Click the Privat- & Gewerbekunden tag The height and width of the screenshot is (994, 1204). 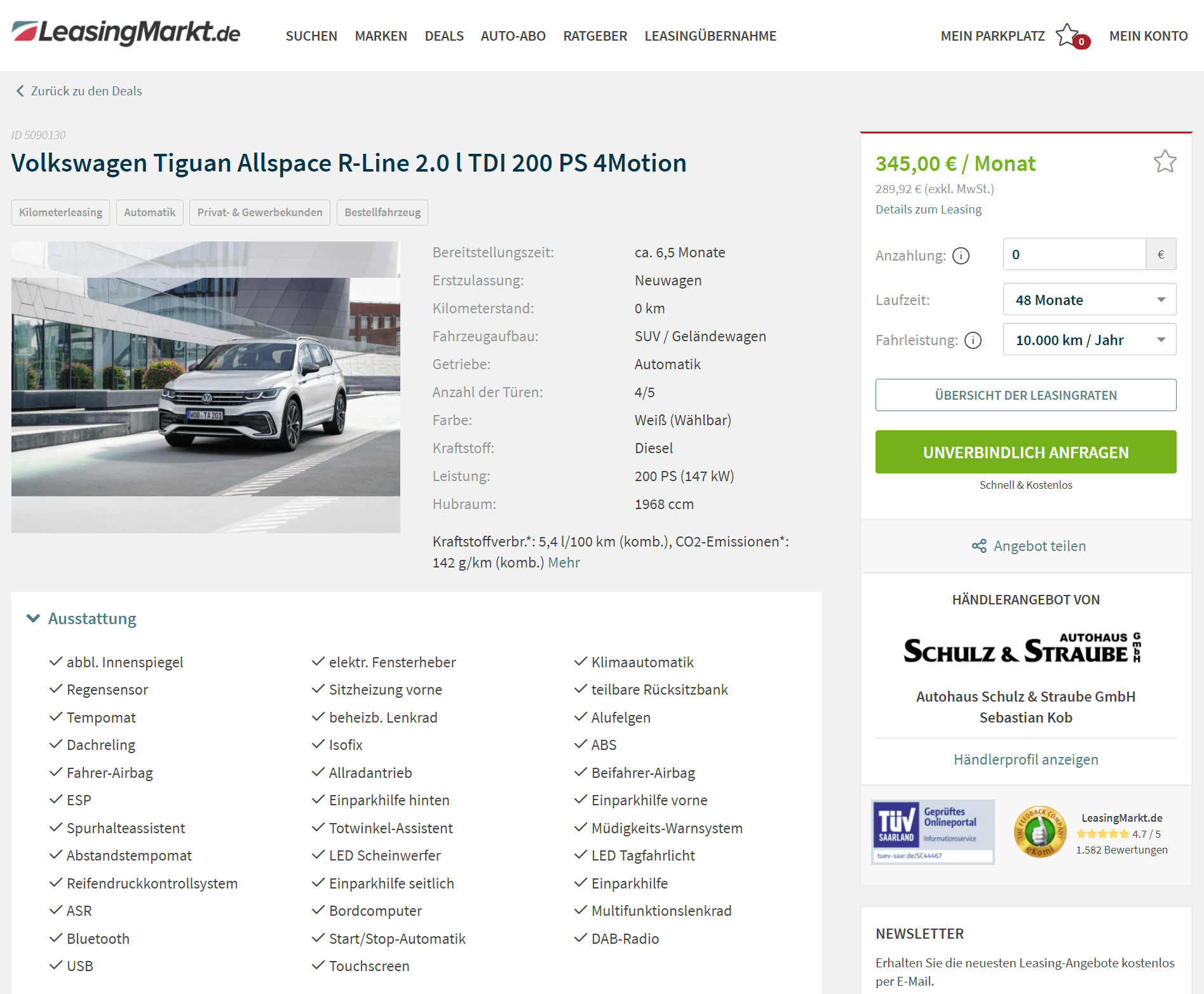point(259,212)
